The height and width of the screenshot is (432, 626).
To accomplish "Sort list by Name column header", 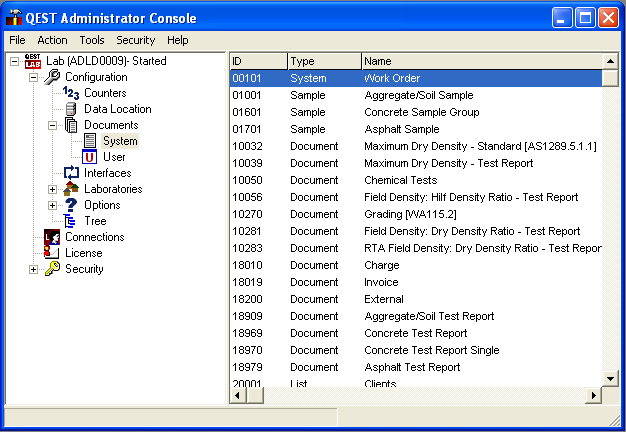I will [480, 61].
